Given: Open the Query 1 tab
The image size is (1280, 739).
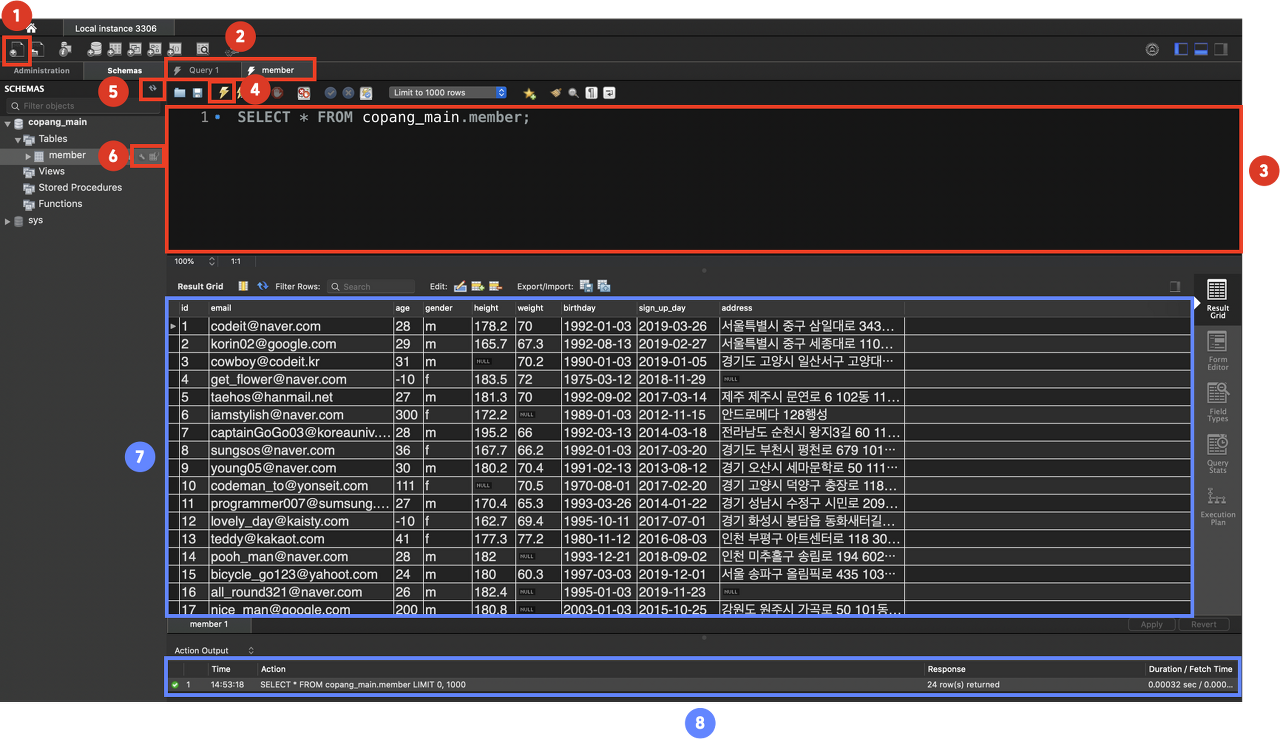Looking at the screenshot, I should (204, 71).
